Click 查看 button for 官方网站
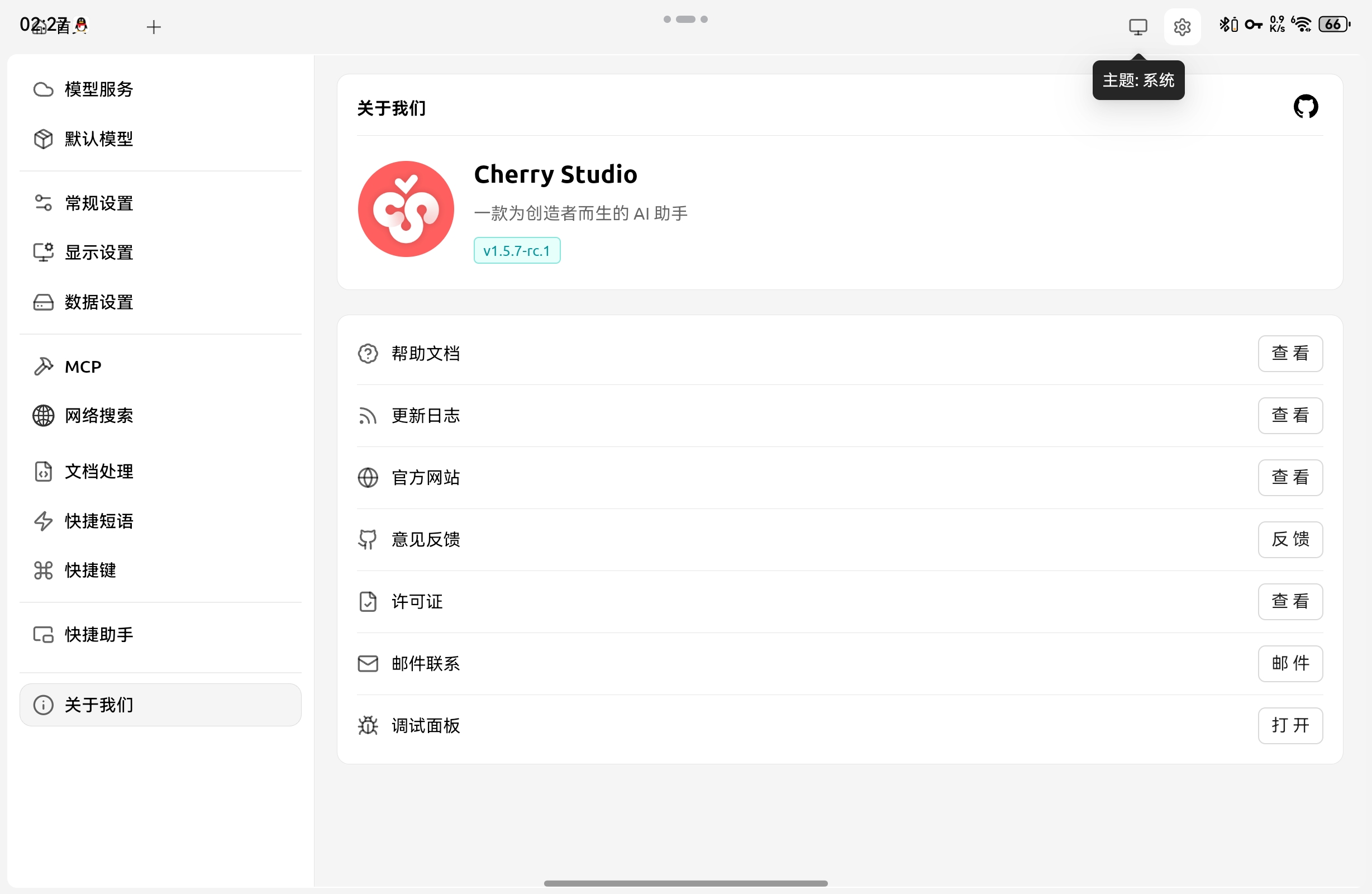 [x=1290, y=478]
